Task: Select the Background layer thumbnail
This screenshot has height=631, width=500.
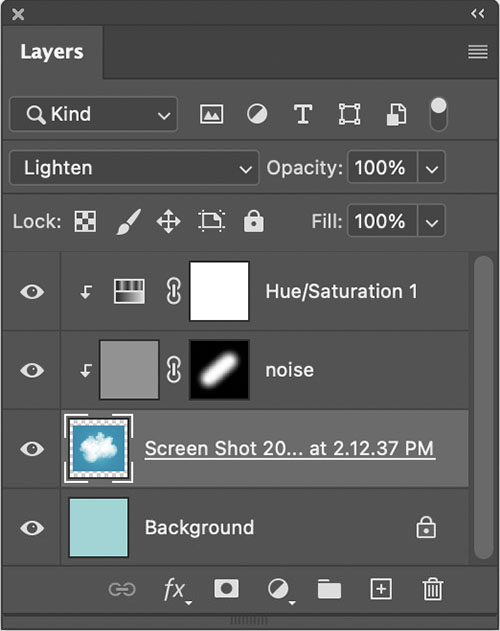Action: coord(99,528)
